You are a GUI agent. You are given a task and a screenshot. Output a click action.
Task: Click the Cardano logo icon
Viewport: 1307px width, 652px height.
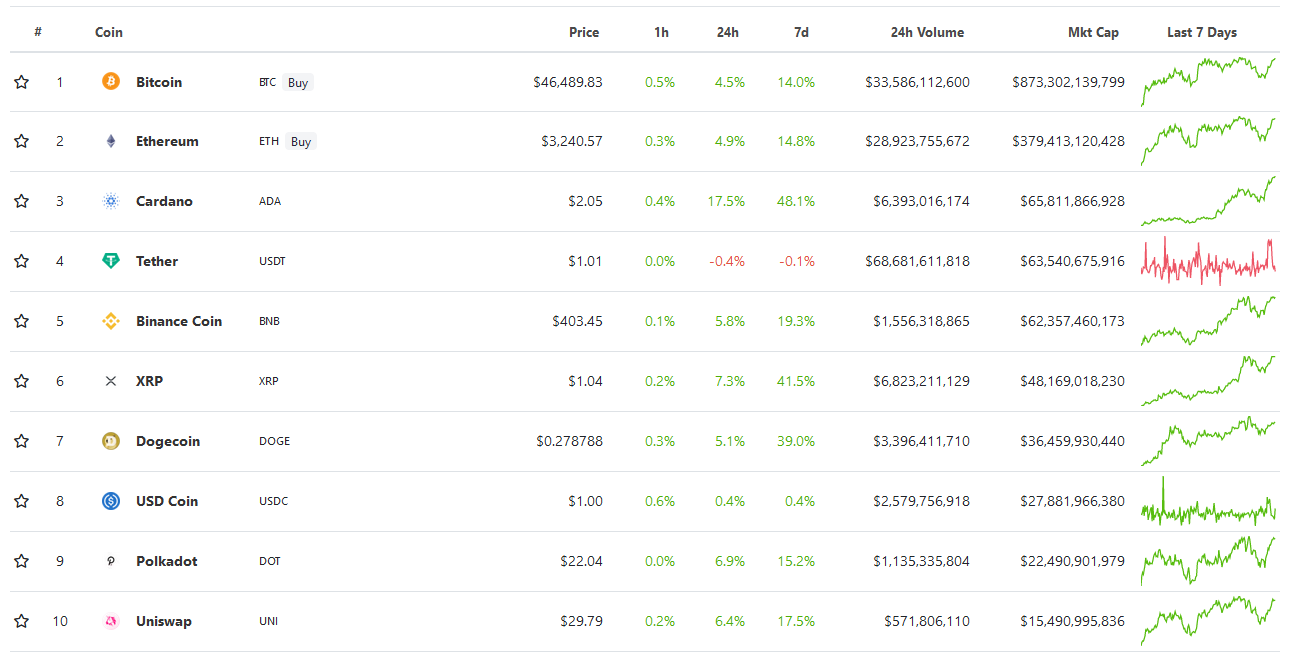tap(111, 202)
